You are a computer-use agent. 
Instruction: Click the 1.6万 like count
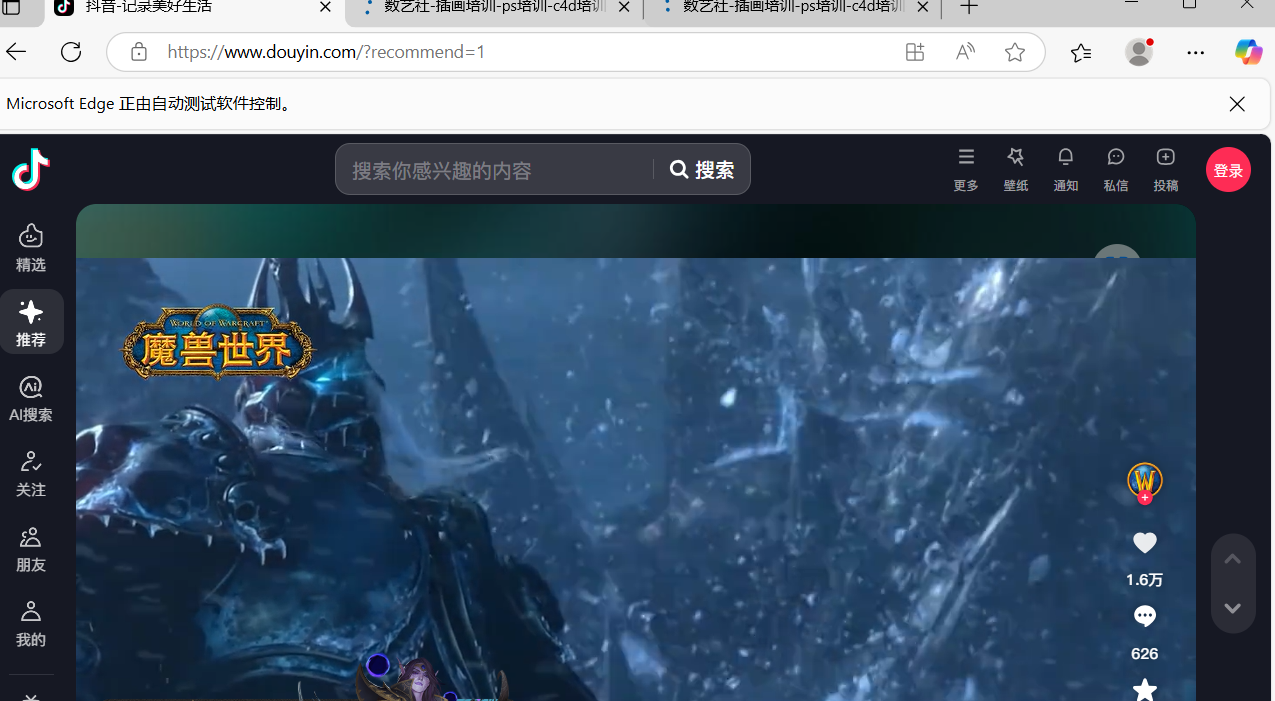[x=1144, y=580]
